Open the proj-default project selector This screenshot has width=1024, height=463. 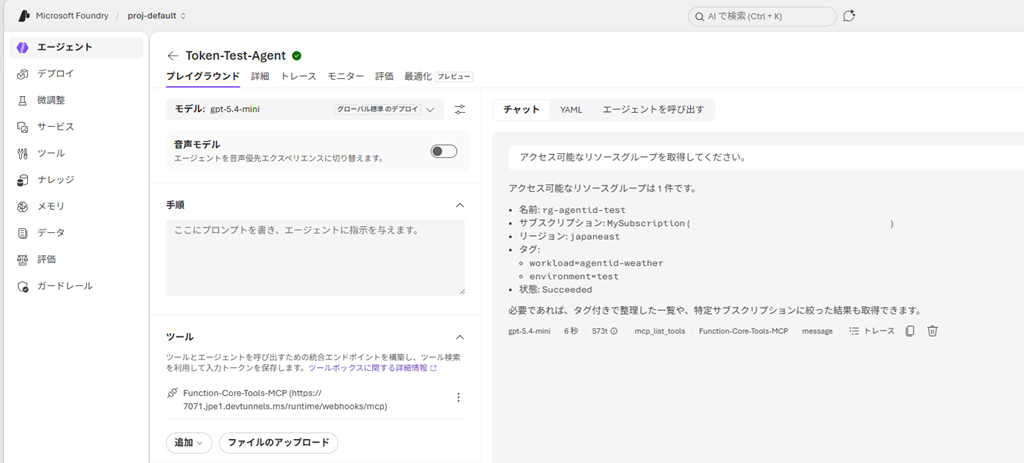pyautogui.click(x=157, y=16)
